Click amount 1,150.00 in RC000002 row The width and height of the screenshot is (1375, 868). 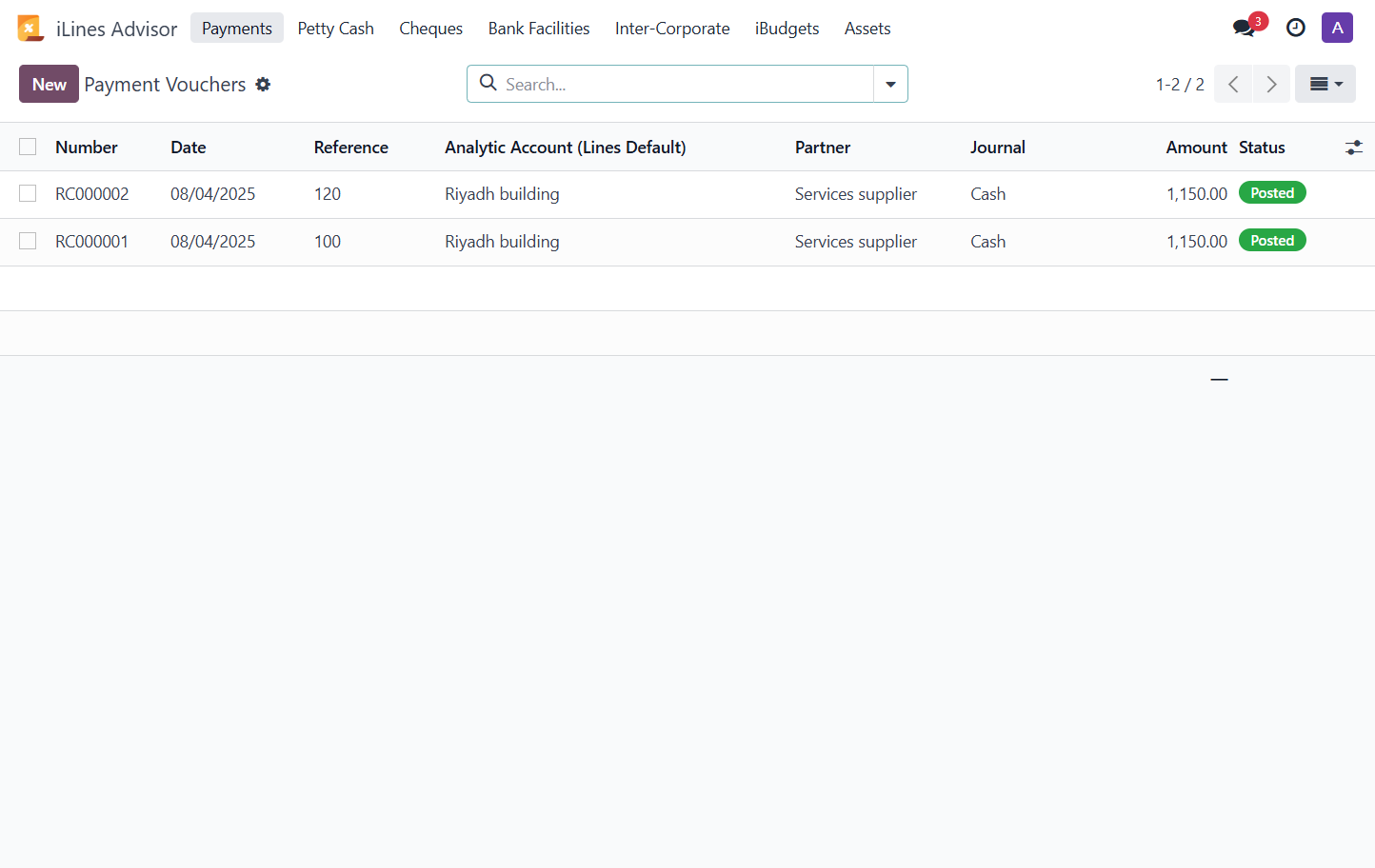[x=1197, y=193]
